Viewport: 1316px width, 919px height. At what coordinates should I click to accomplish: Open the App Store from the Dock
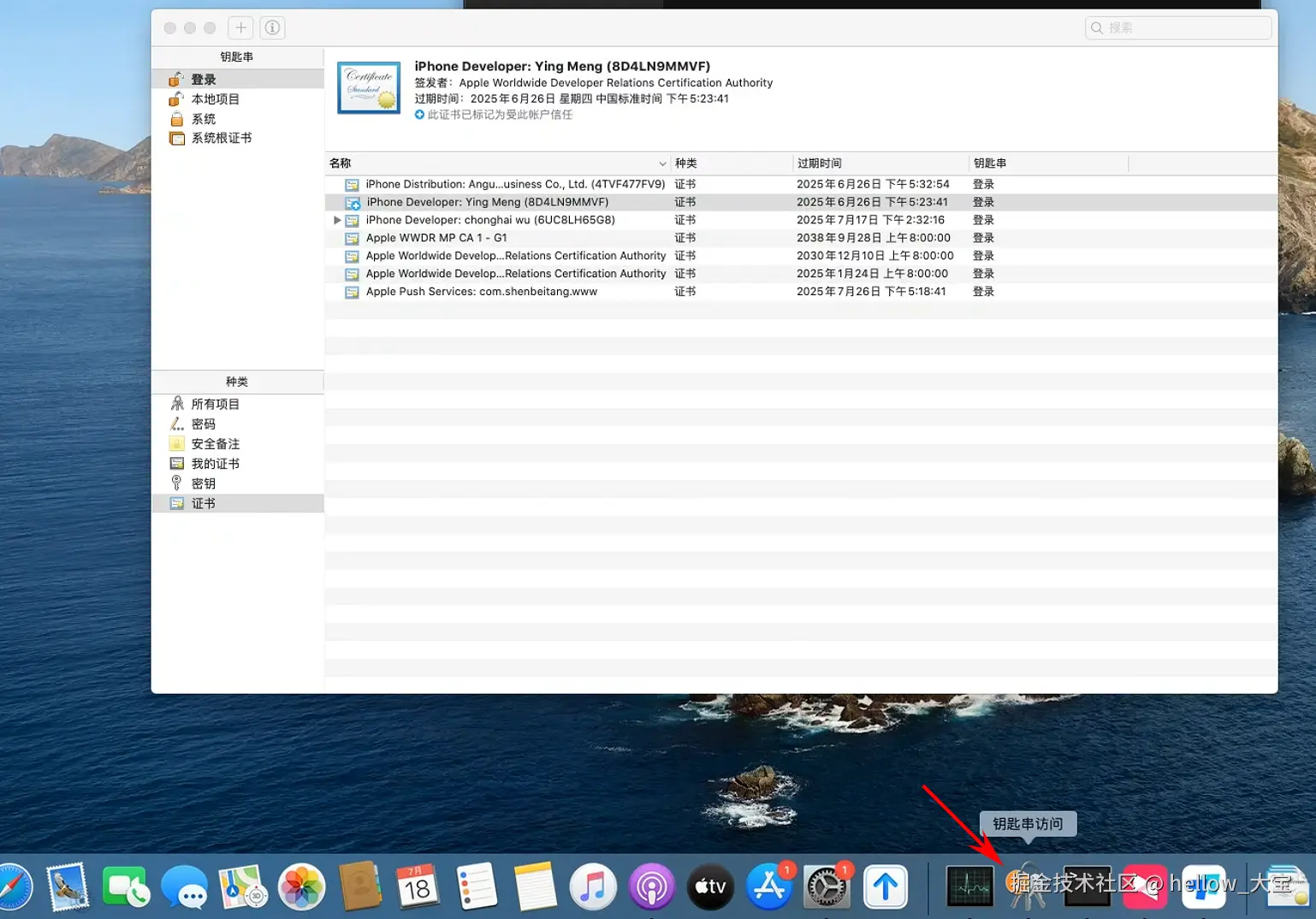tap(768, 886)
